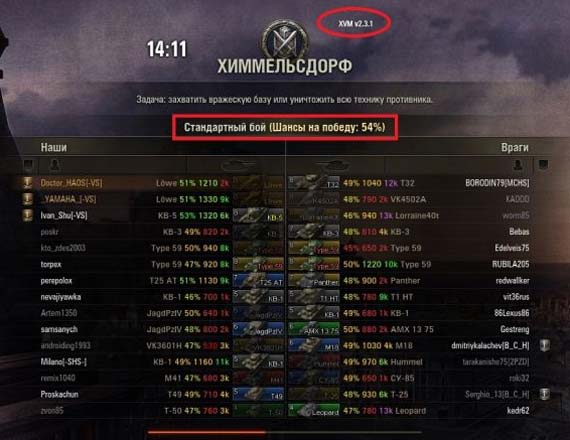570x440 pixels.
Task: Click Ivan_Shu platoon badge icon
Action: [x=28, y=215]
